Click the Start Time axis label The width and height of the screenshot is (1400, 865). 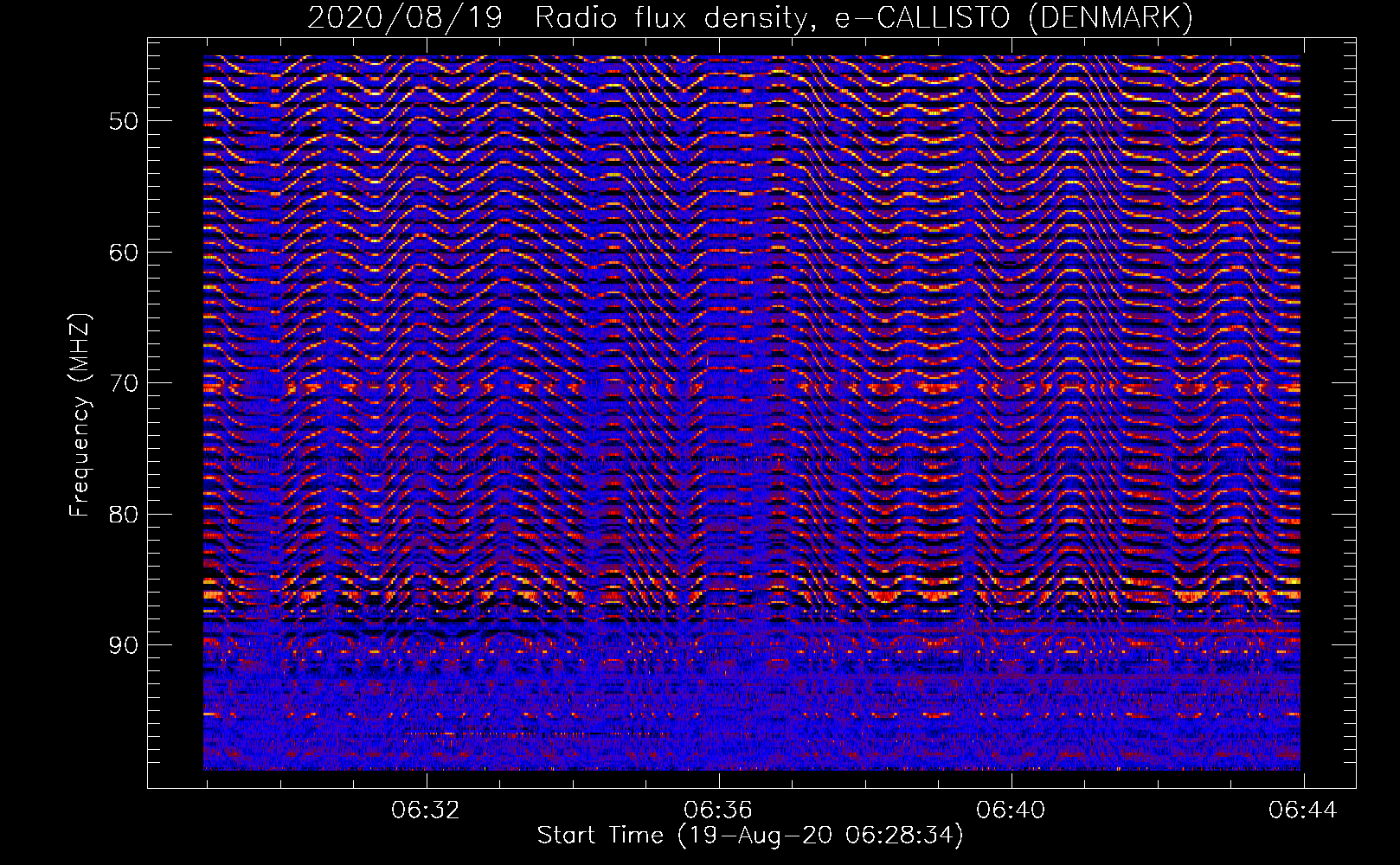[750, 836]
